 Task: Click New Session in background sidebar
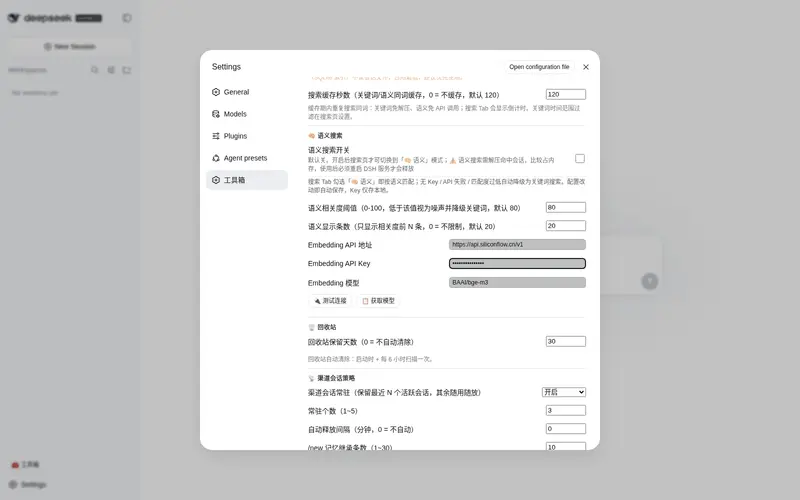coord(70,46)
